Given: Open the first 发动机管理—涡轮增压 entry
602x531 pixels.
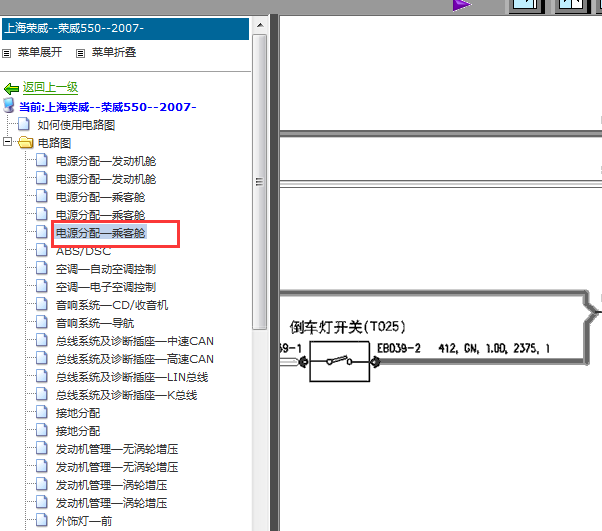Looking at the screenshot, I should coord(111,485).
